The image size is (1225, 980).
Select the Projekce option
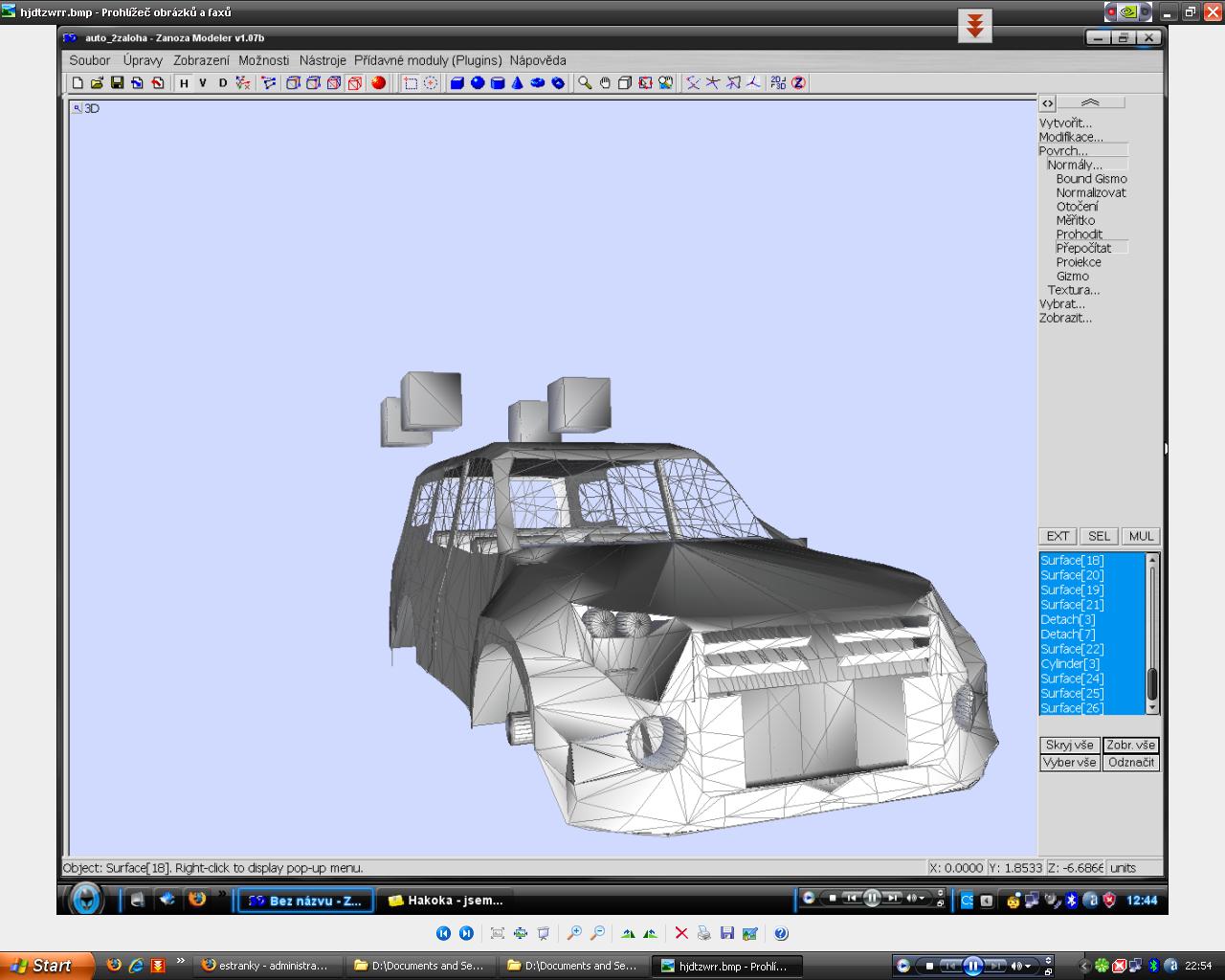(1079, 262)
